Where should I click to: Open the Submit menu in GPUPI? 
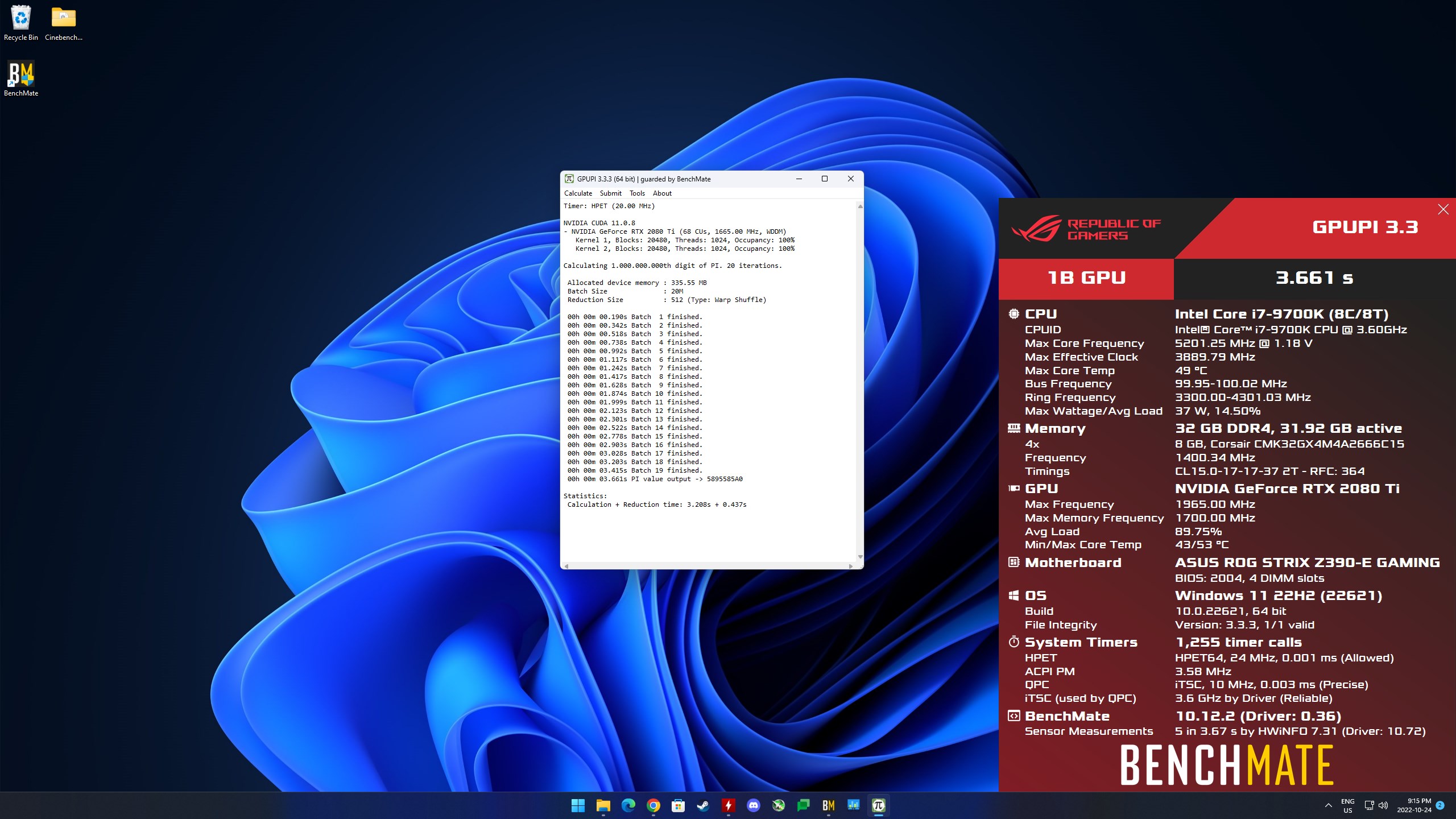(x=611, y=193)
